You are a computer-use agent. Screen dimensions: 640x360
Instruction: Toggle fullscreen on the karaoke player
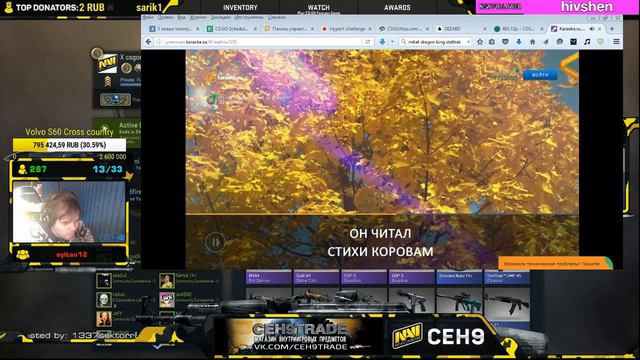[x=551, y=242]
